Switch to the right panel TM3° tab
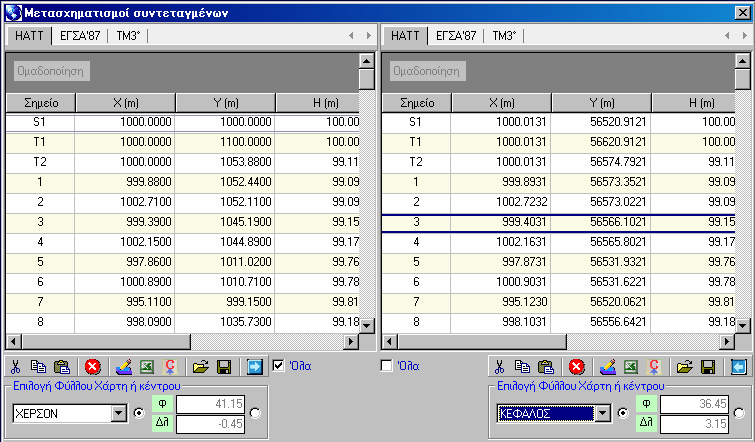 (504, 36)
